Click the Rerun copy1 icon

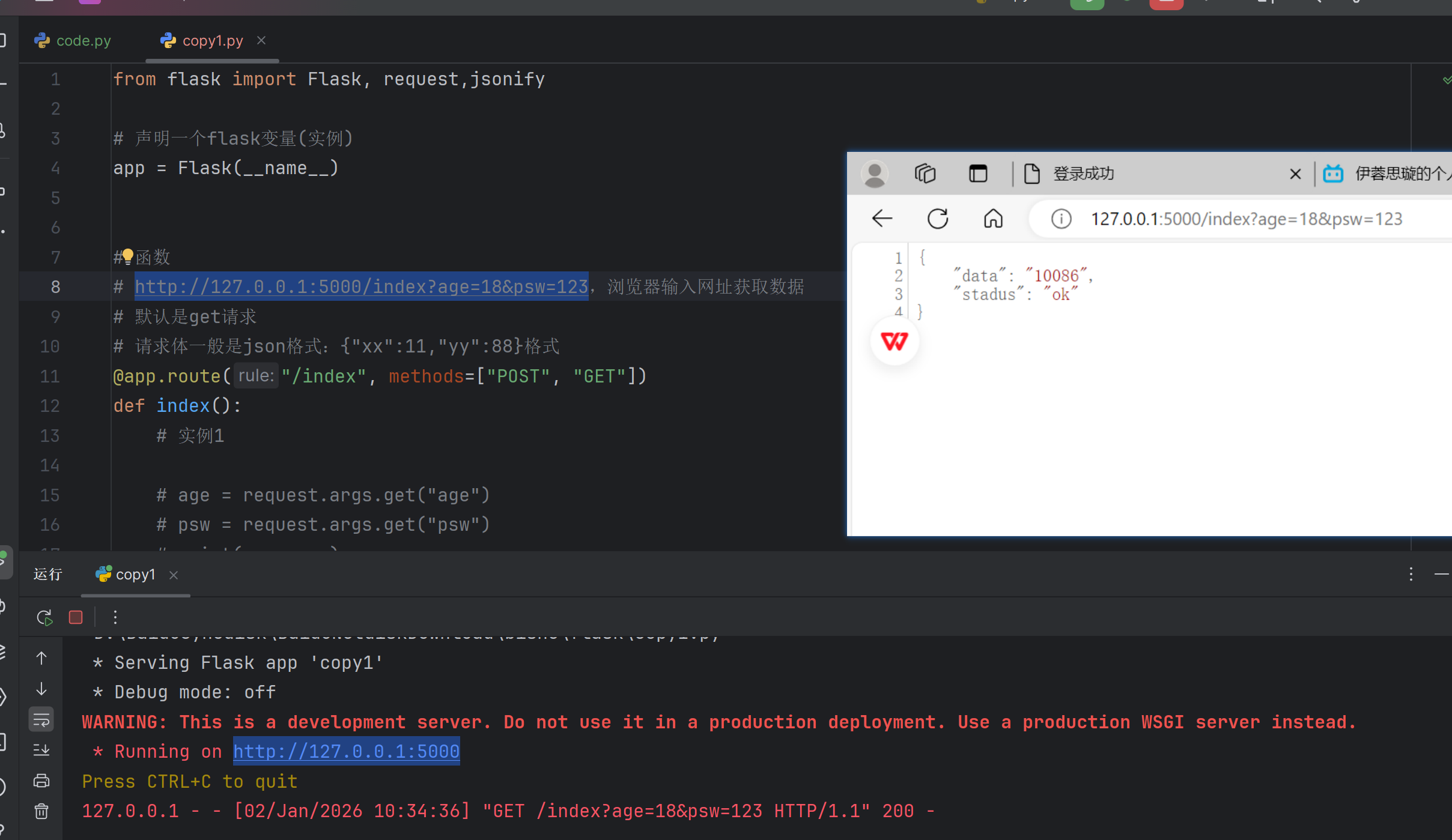pyautogui.click(x=44, y=617)
